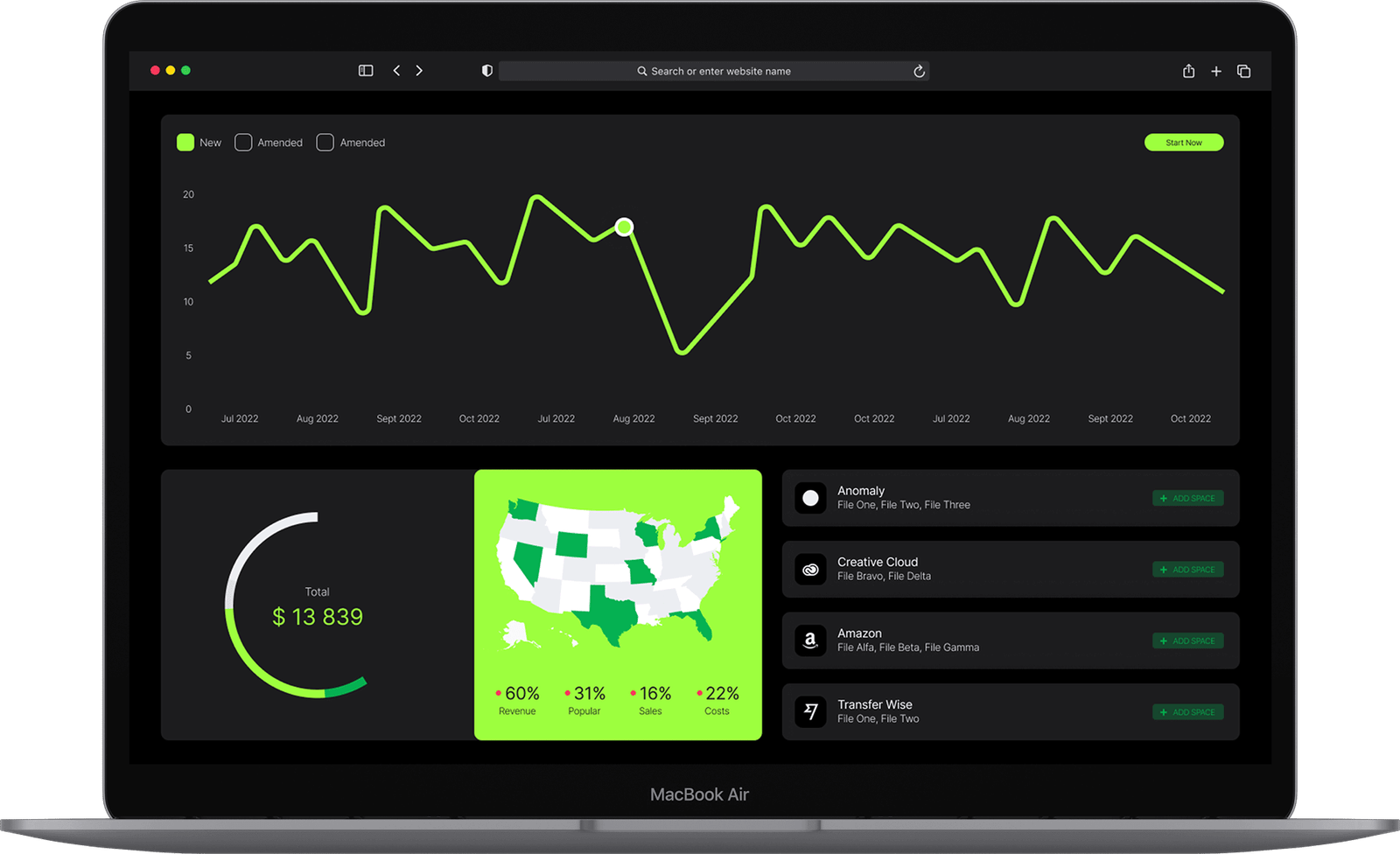Image resolution: width=1400 pixels, height=854 pixels.
Task: Enable the second Amended checkbox
Action: pos(325,143)
